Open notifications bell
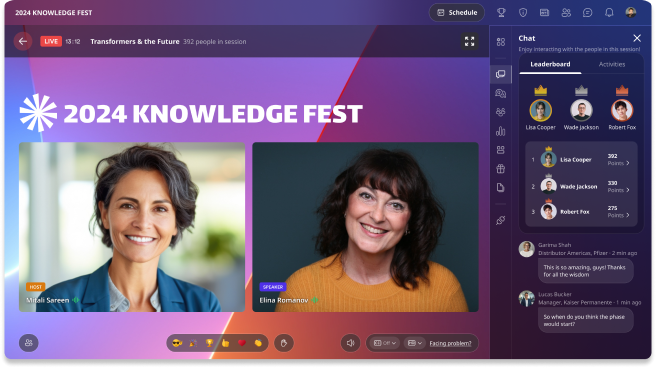The height and width of the screenshot is (368, 656). pyautogui.click(x=609, y=13)
